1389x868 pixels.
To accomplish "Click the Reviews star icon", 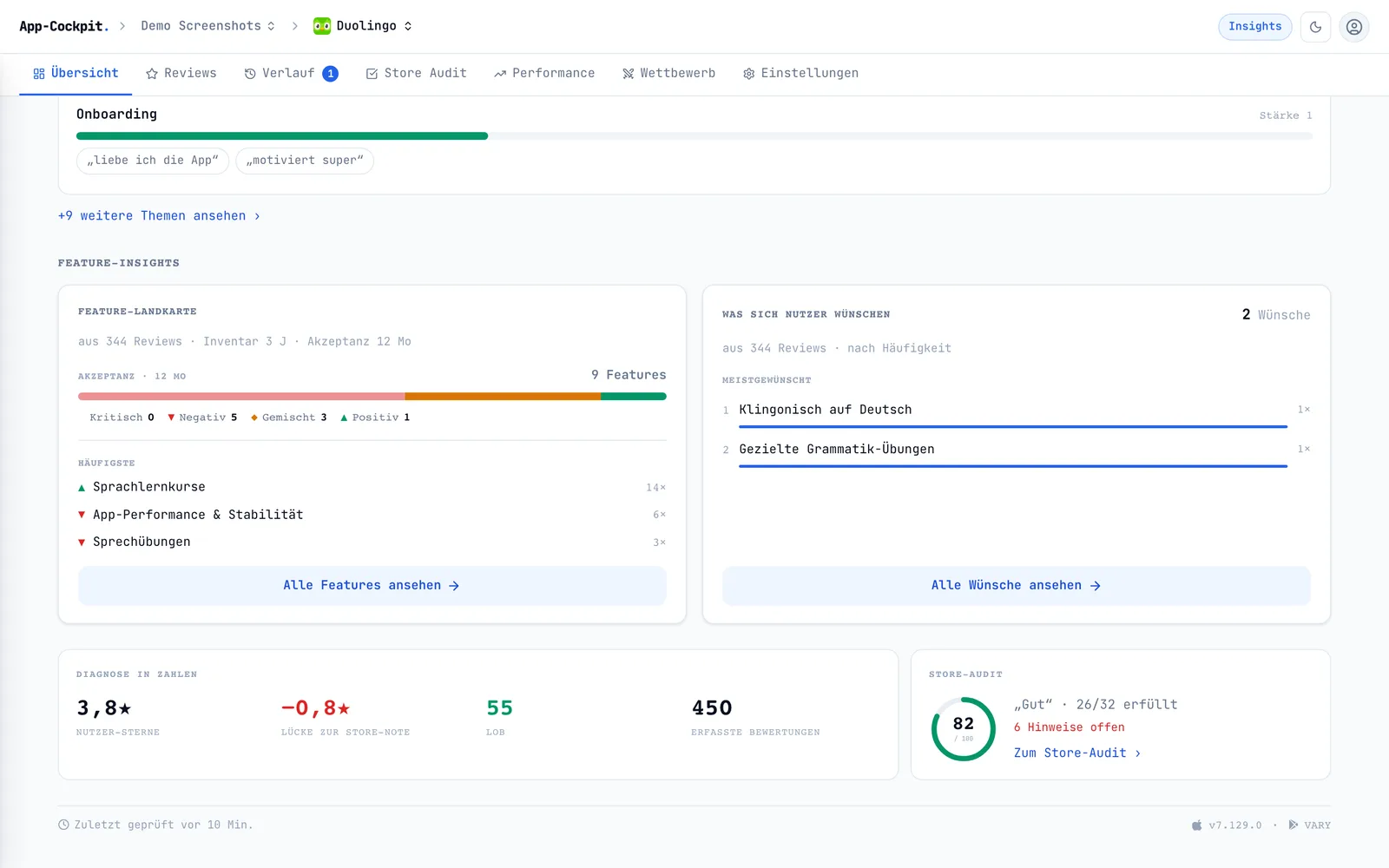I will [152, 74].
